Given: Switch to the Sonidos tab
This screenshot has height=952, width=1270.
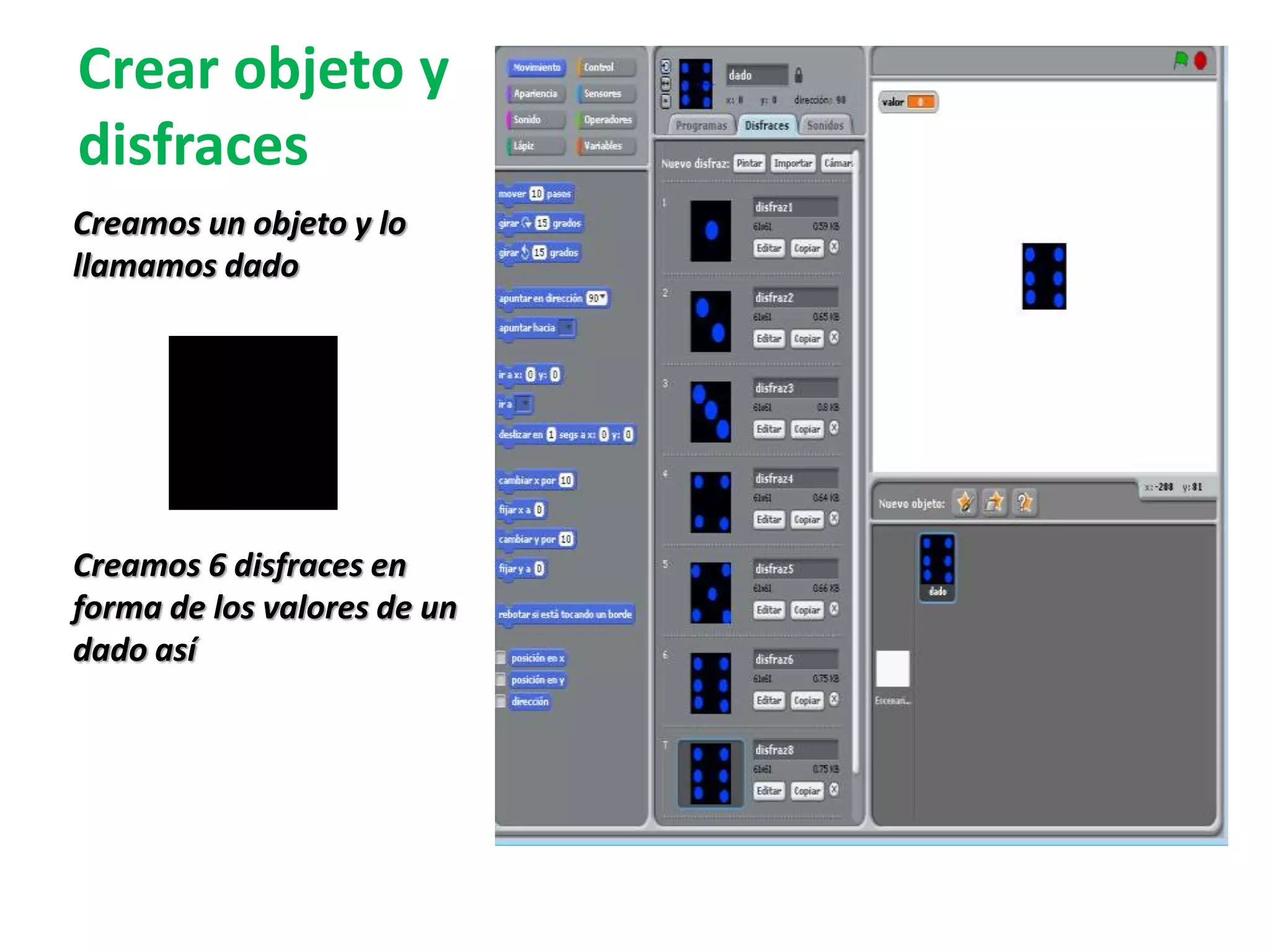Looking at the screenshot, I should 825,125.
